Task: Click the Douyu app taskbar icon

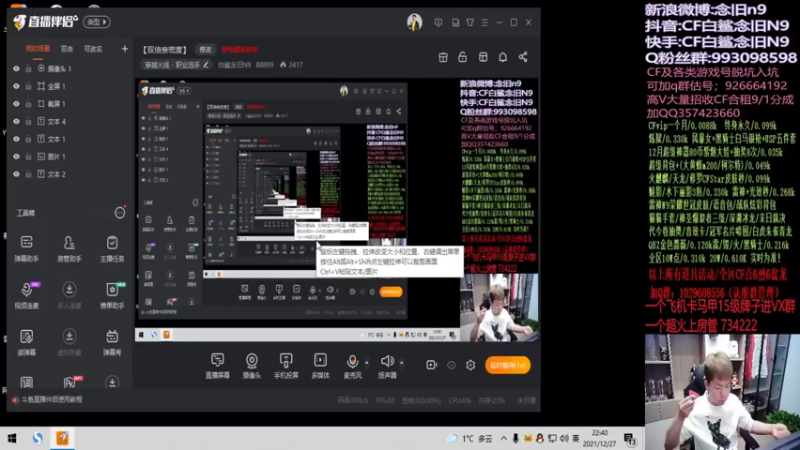Action: pyautogui.click(x=62, y=438)
